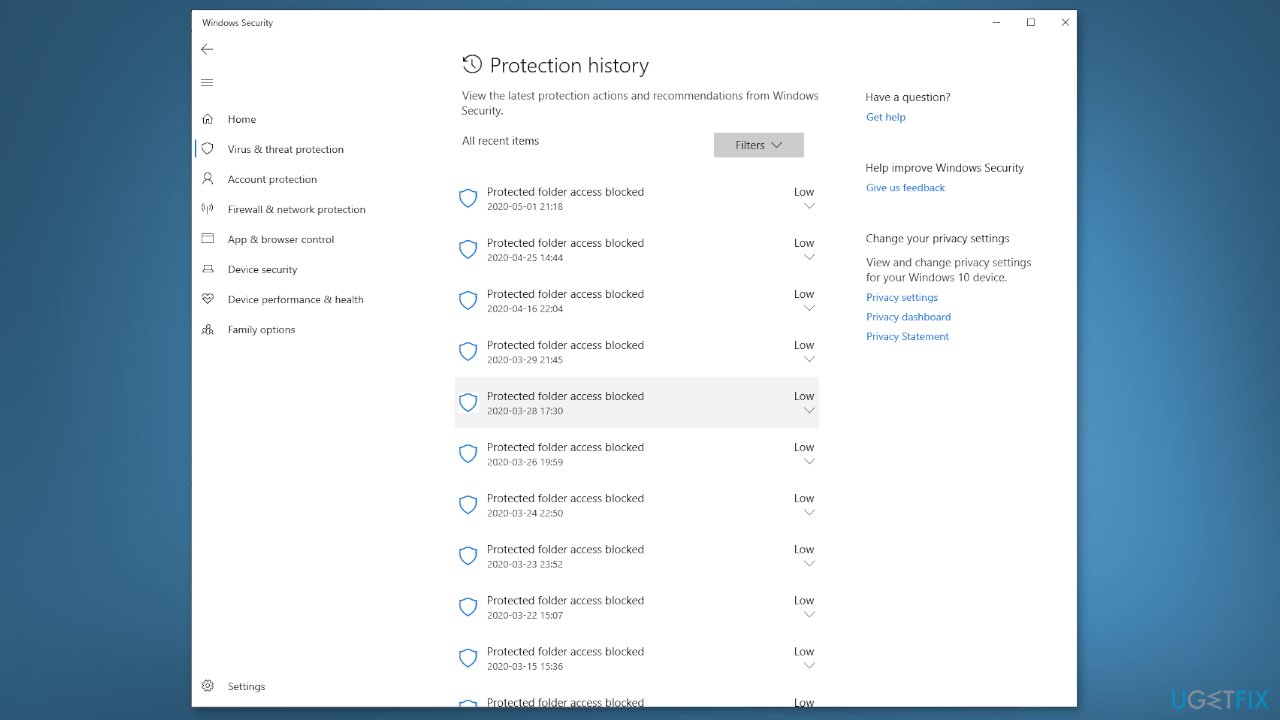Screen dimensions: 1280x720
Task: Click the Firewall & network protection icon
Action: click(207, 209)
